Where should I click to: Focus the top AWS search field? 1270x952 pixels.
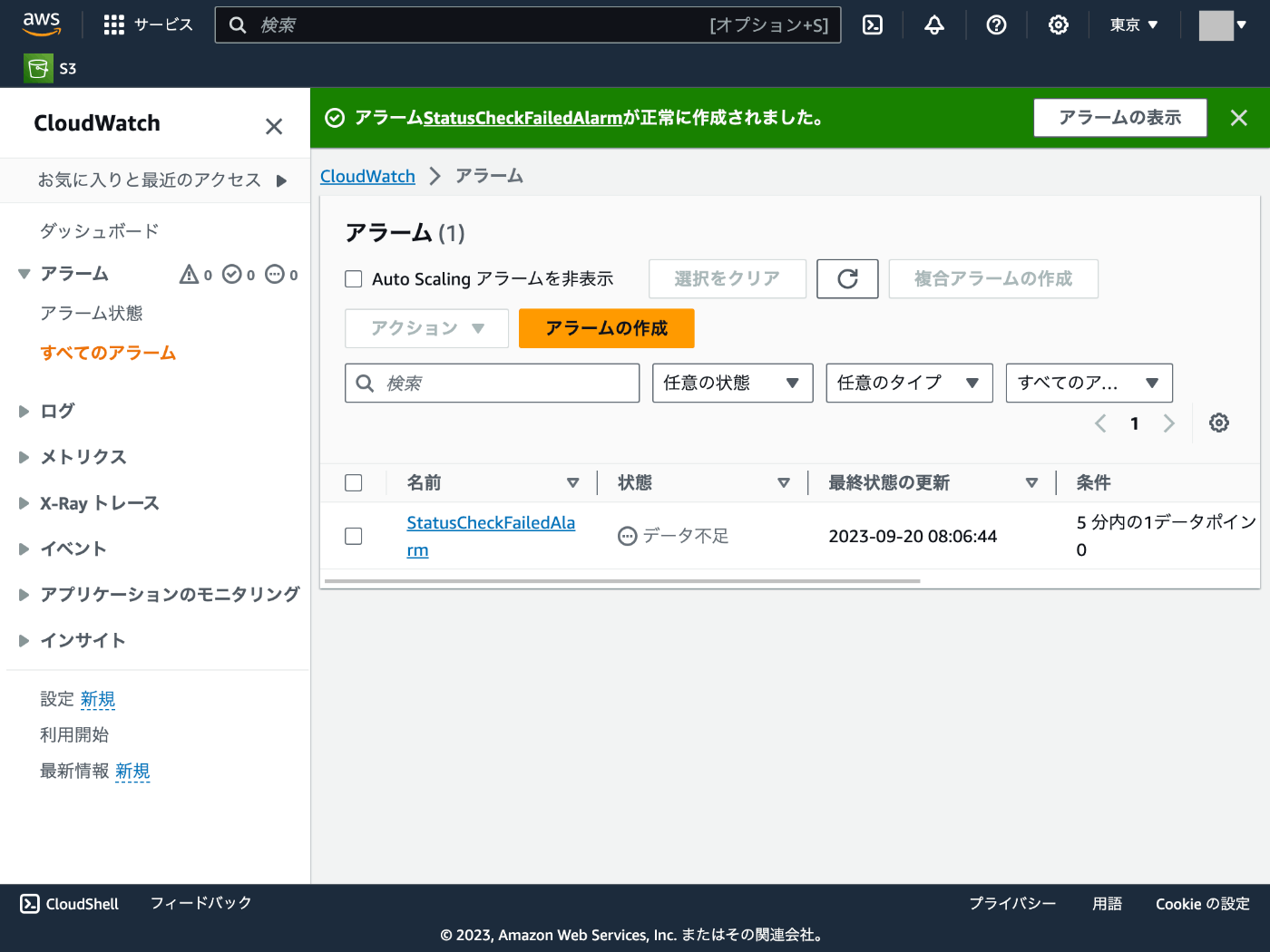[528, 24]
